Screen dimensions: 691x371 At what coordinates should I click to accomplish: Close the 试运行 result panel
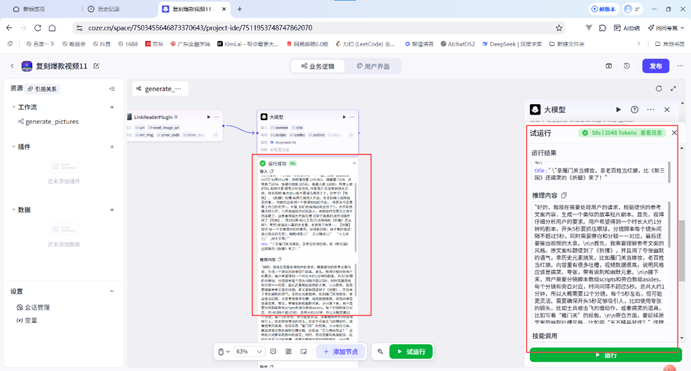[x=674, y=133]
